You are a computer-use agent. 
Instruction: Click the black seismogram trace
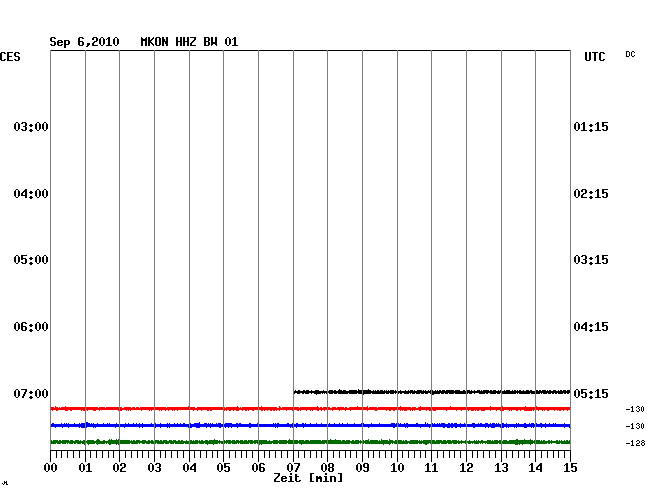[x=432, y=392]
